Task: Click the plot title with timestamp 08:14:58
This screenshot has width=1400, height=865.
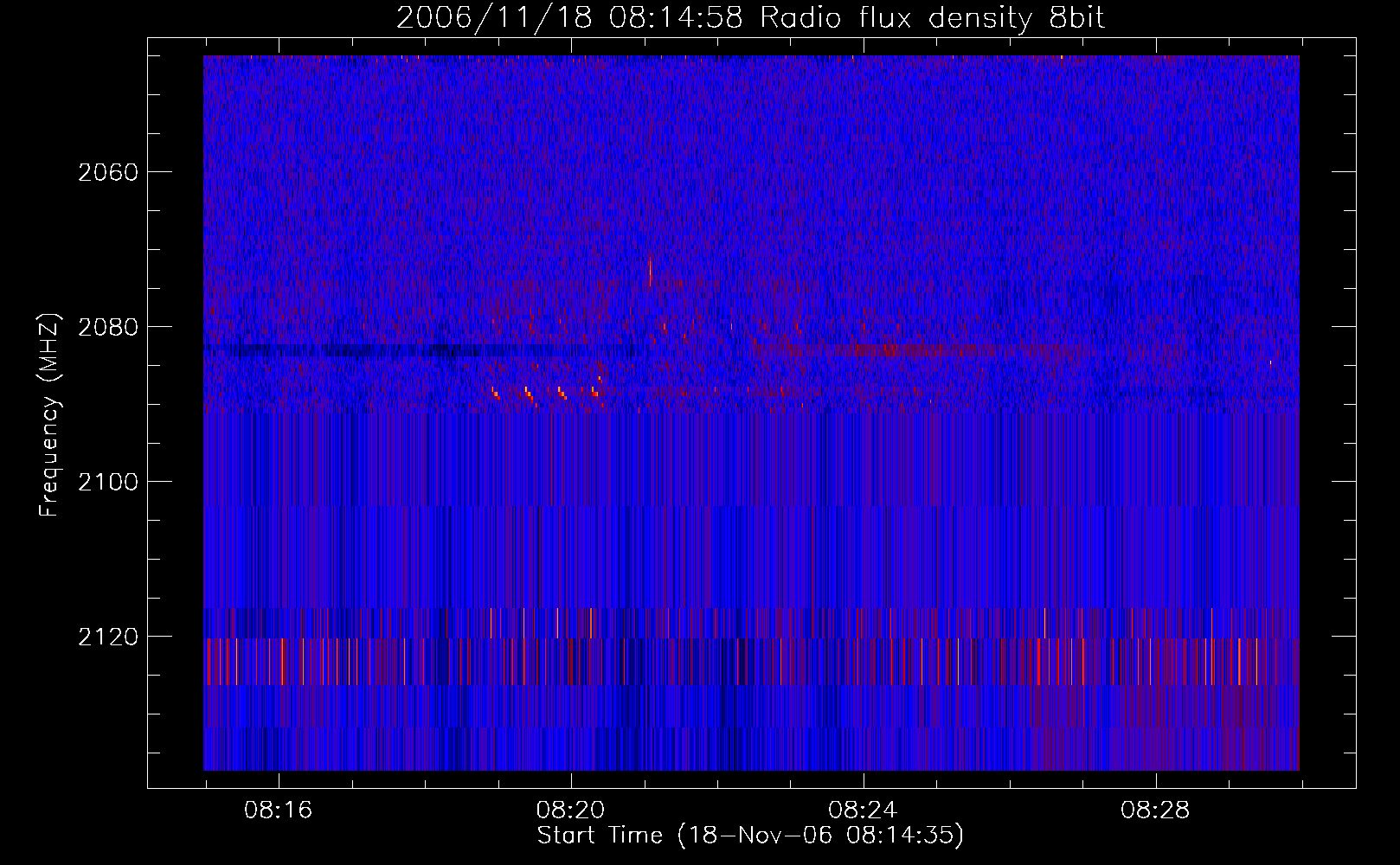Action: (x=750, y=18)
